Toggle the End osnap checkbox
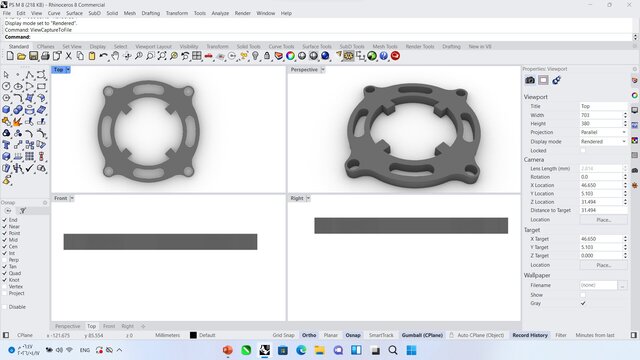640x360 pixels. pyautogui.click(x=5, y=220)
